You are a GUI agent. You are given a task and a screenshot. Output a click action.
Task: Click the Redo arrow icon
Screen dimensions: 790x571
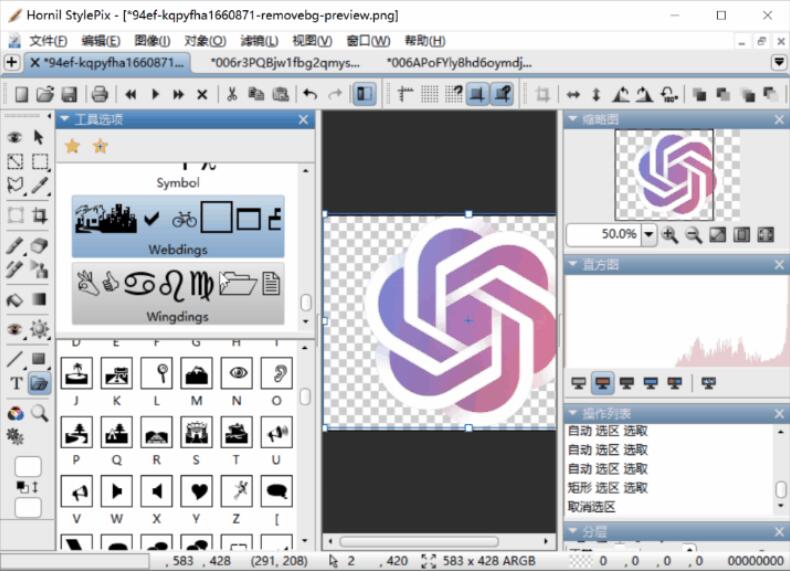click(x=335, y=94)
